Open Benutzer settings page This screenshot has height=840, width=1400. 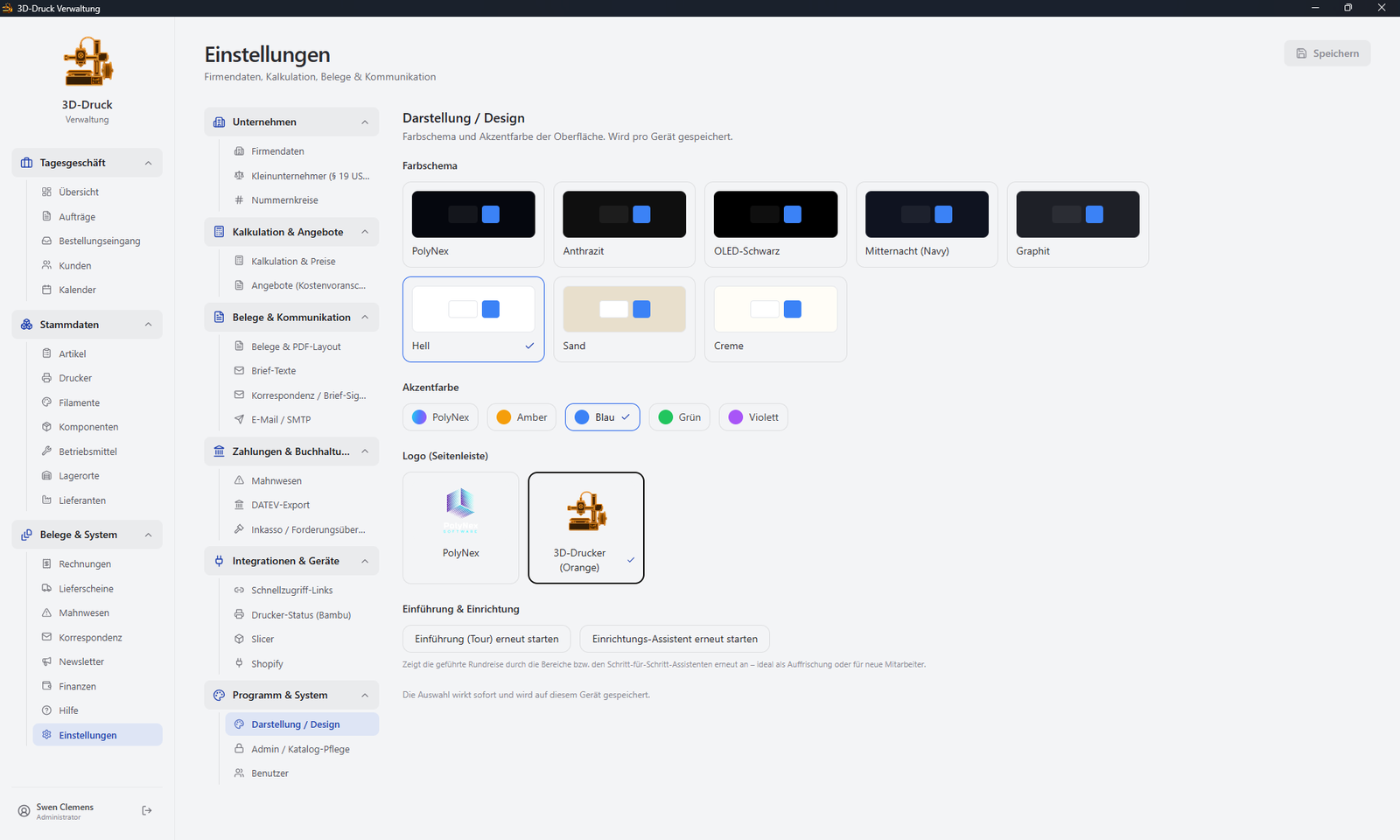(x=302, y=773)
